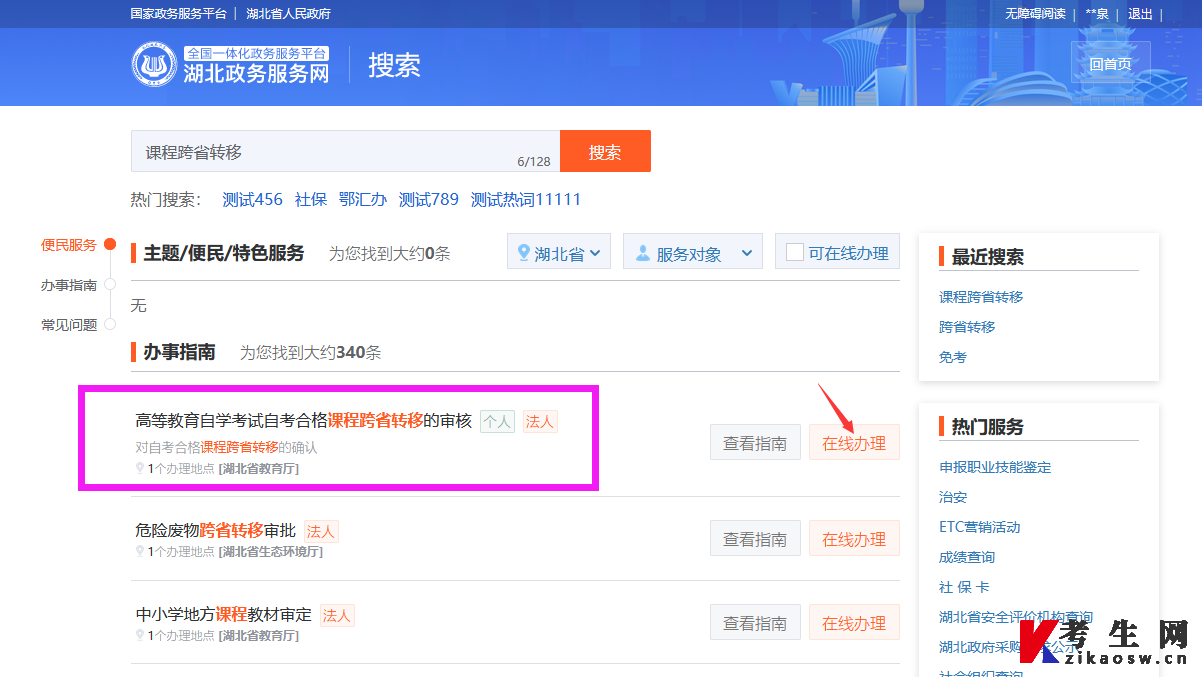This screenshot has width=1202, height=677.
Task: Open the 湖北省 region dropdown
Action: coord(559,252)
